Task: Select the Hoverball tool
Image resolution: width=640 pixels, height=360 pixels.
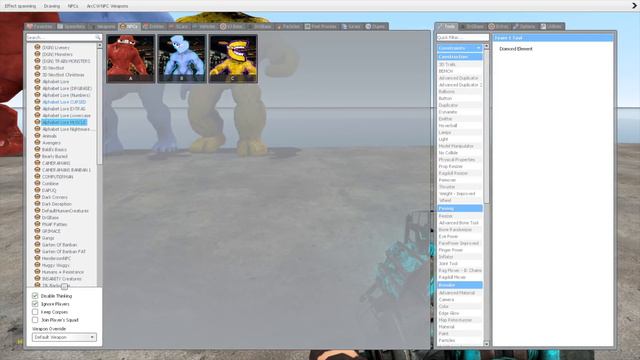Action: coord(460,126)
